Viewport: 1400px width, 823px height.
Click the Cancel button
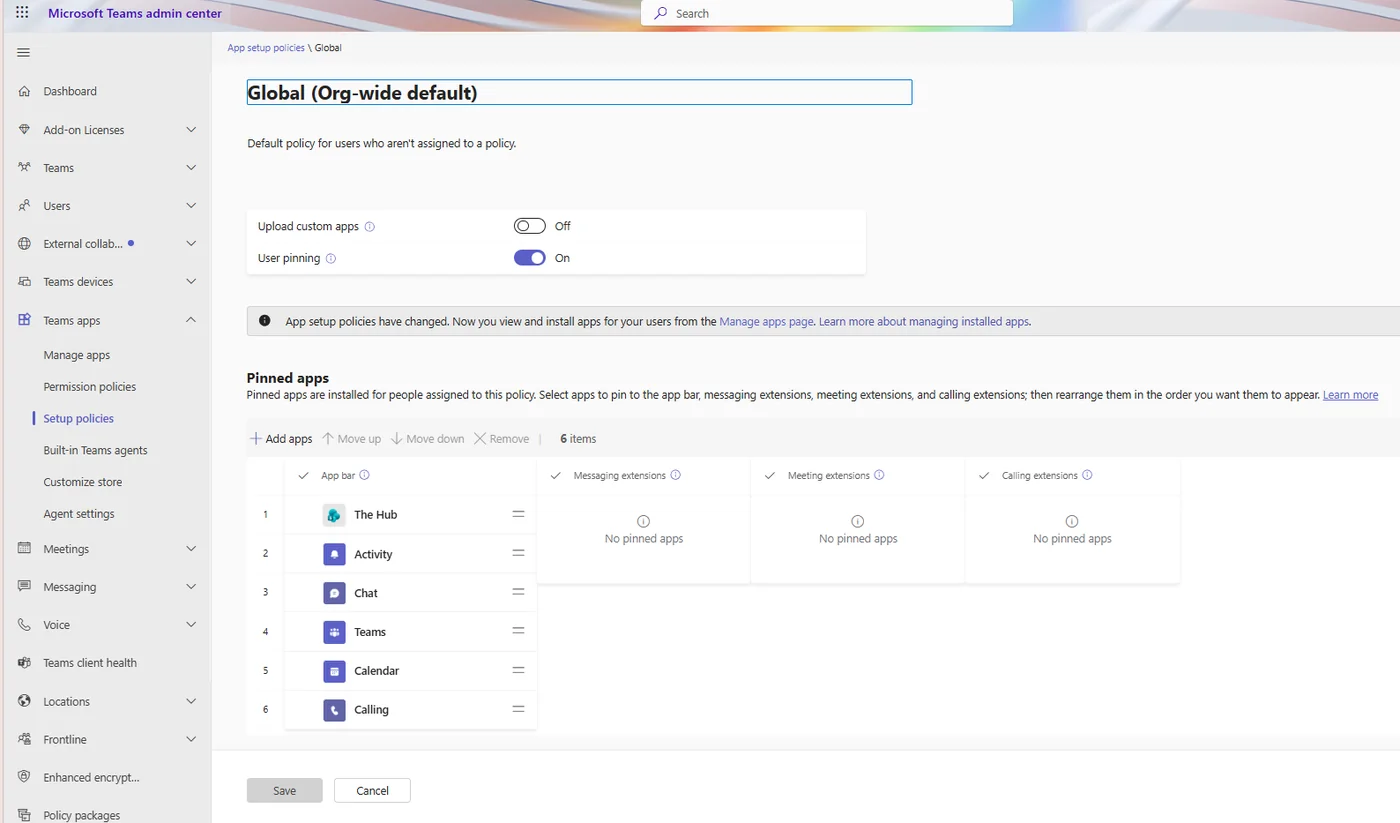pyautogui.click(x=372, y=790)
